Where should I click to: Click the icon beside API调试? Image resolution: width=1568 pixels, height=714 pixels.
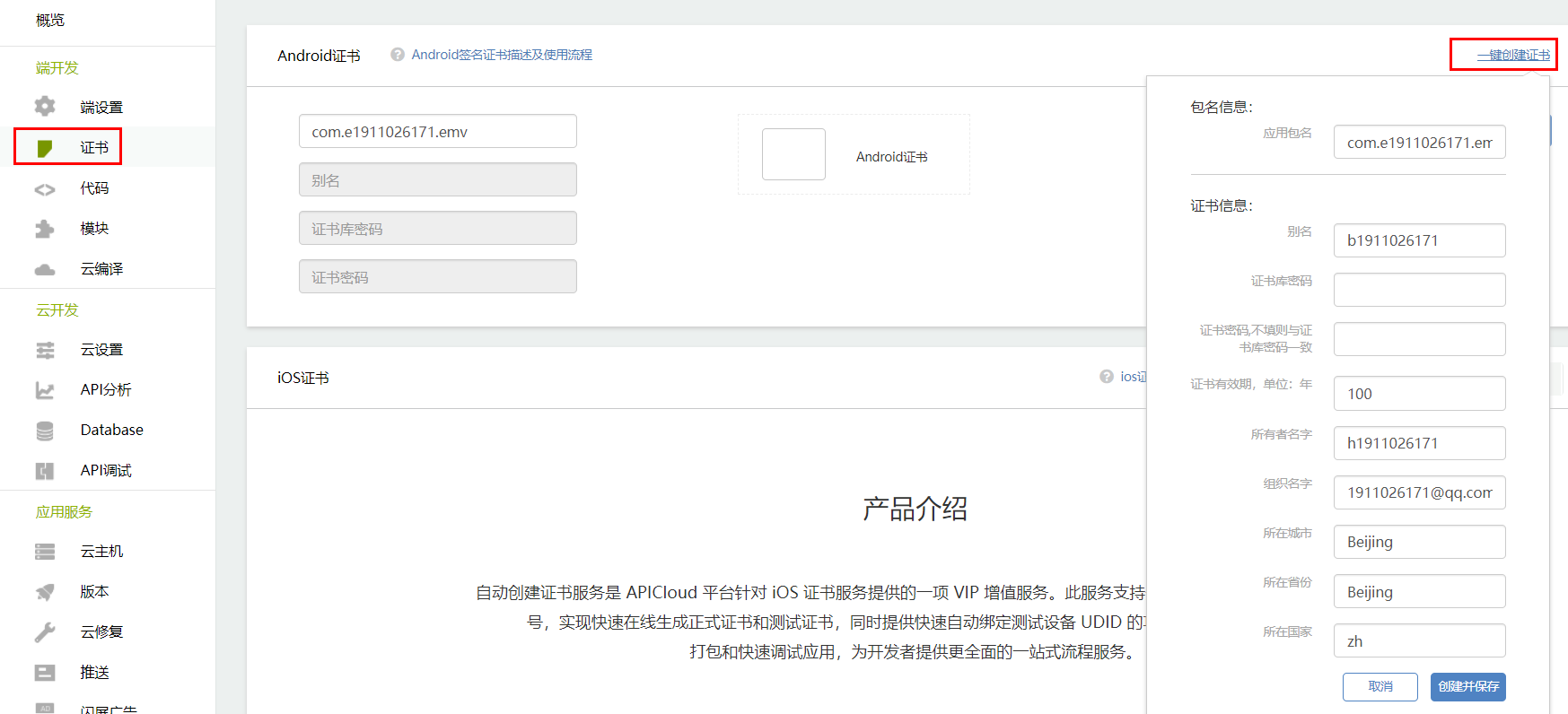coord(45,471)
